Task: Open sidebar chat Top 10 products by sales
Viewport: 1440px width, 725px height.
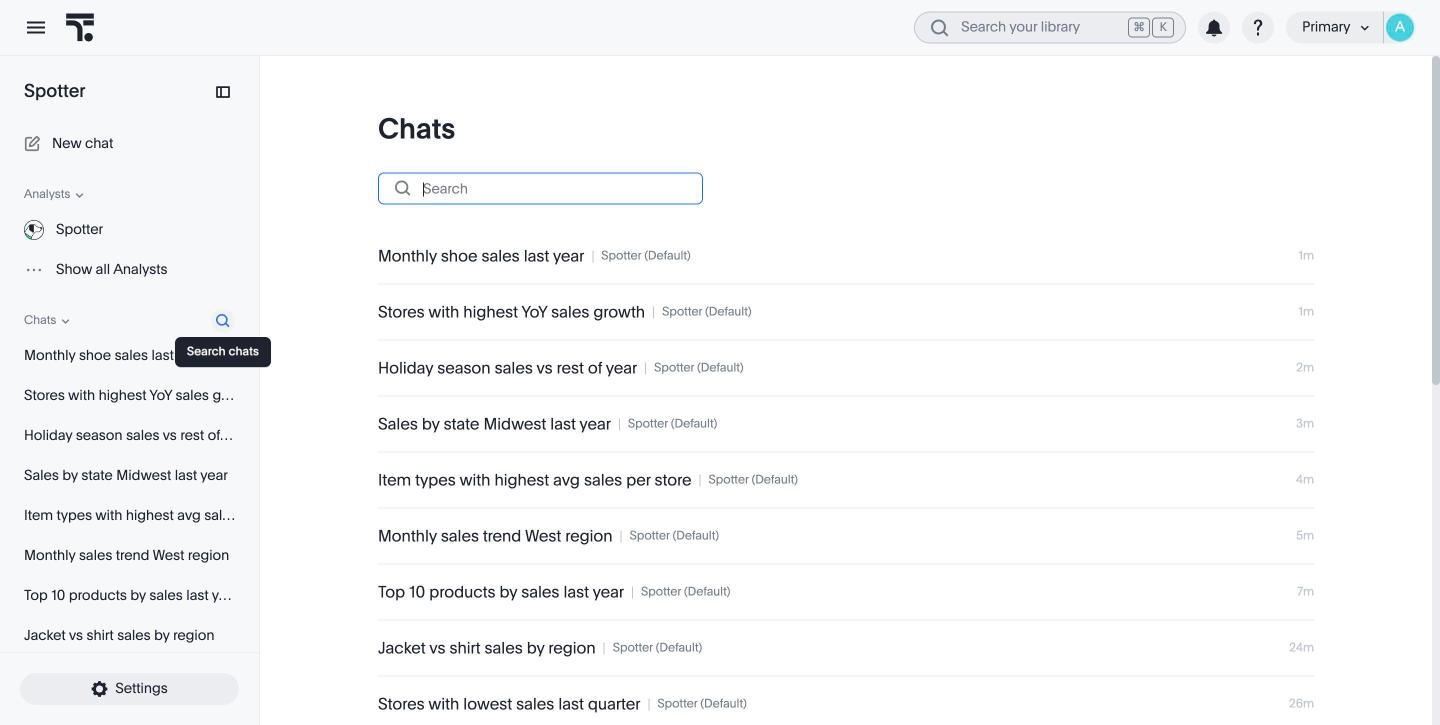Action: click(x=128, y=596)
